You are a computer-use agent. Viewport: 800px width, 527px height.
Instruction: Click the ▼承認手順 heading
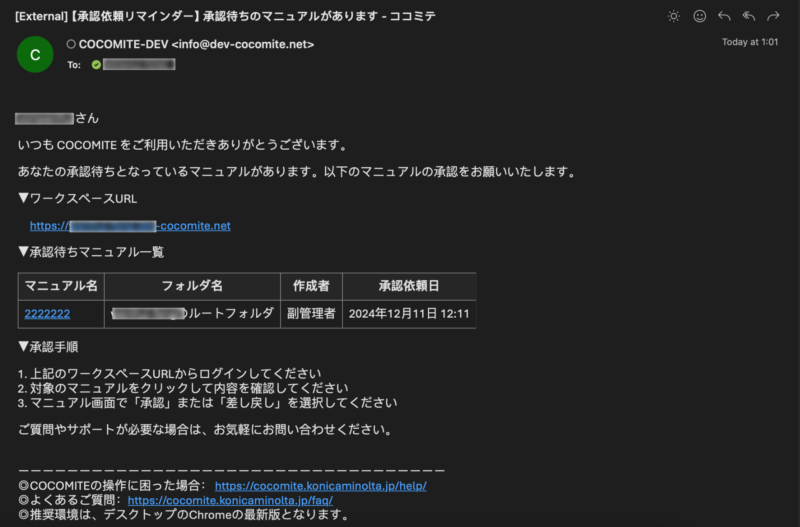(x=48, y=347)
